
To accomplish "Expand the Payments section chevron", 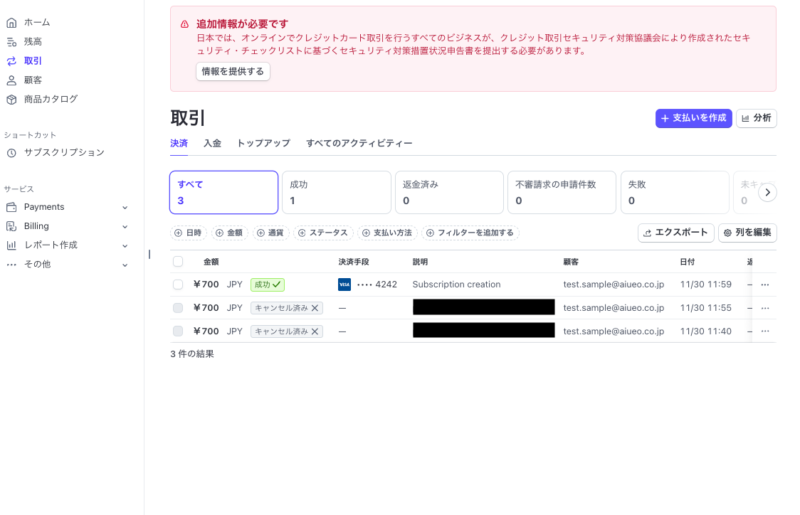I will click(125, 208).
